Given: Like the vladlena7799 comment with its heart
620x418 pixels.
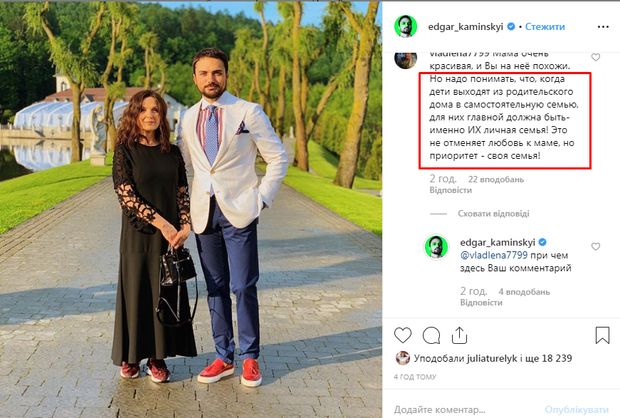Looking at the screenshot, I should click(597, 58).
